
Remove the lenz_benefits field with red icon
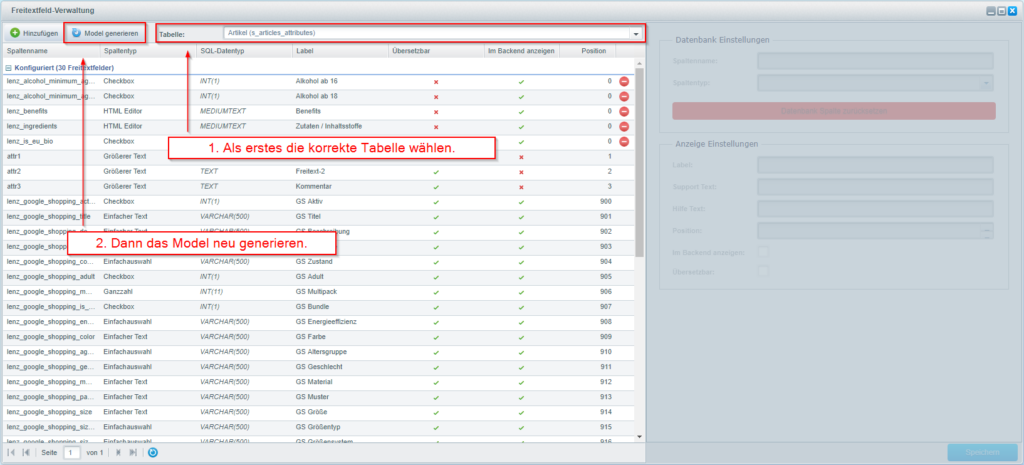pos(624,111)
